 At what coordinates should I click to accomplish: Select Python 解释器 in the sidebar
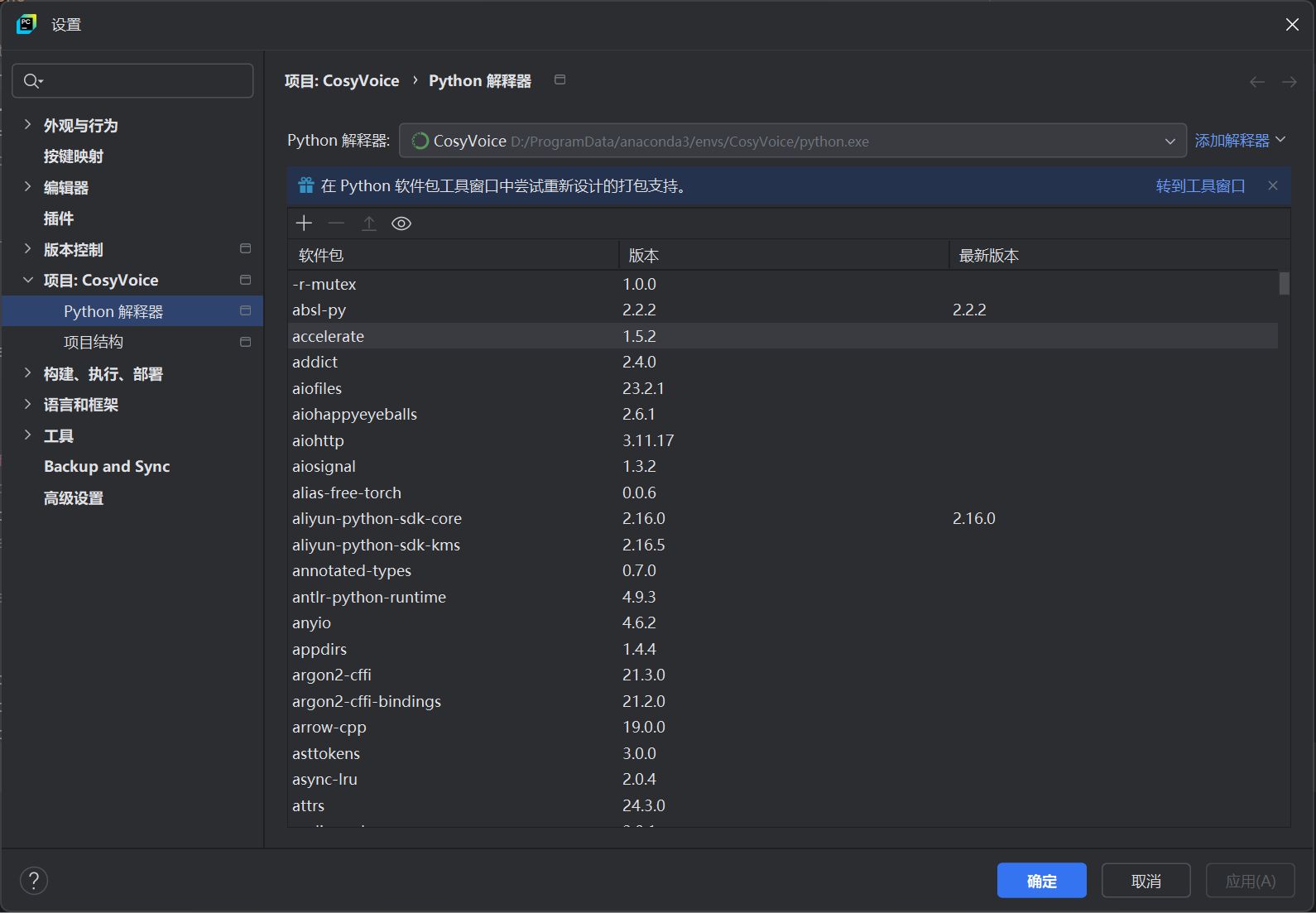click(132, 311)
